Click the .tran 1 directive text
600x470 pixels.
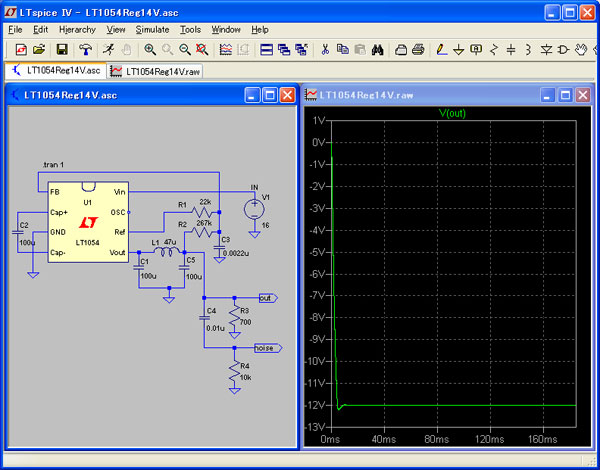pos(54,165)
